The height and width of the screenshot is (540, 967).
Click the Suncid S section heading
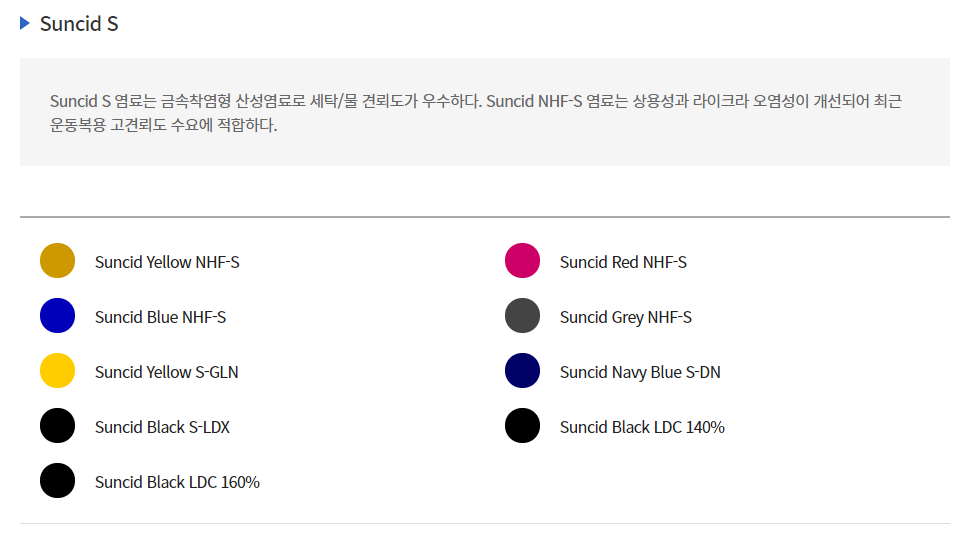79,23
